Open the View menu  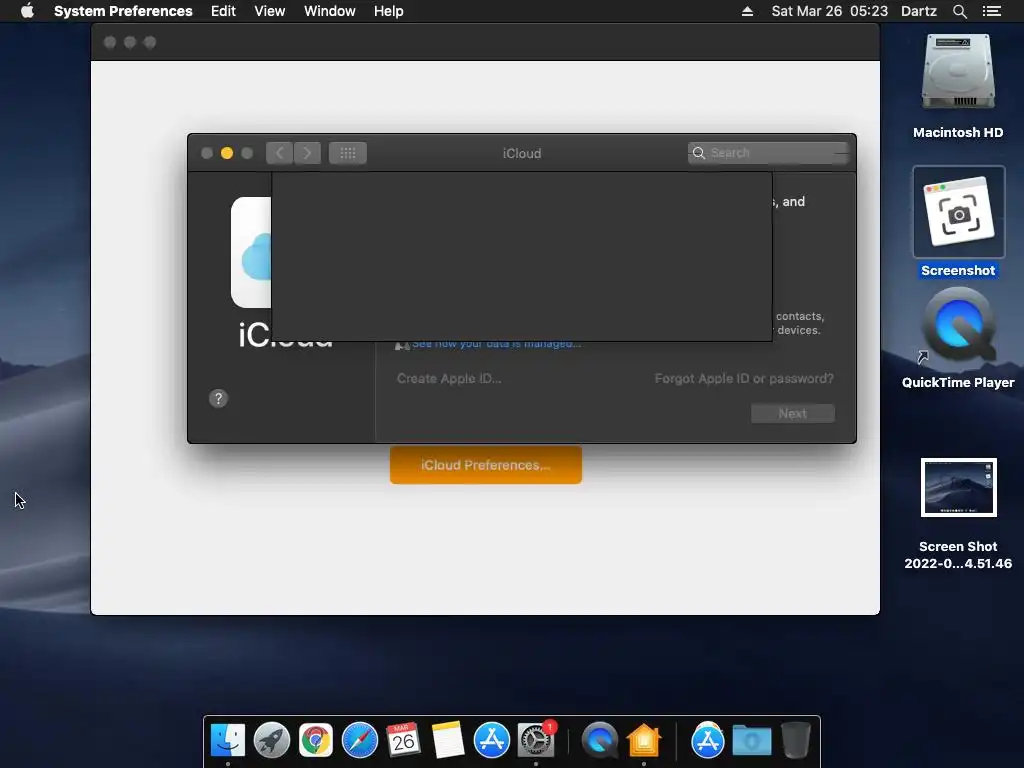[270, 11]
